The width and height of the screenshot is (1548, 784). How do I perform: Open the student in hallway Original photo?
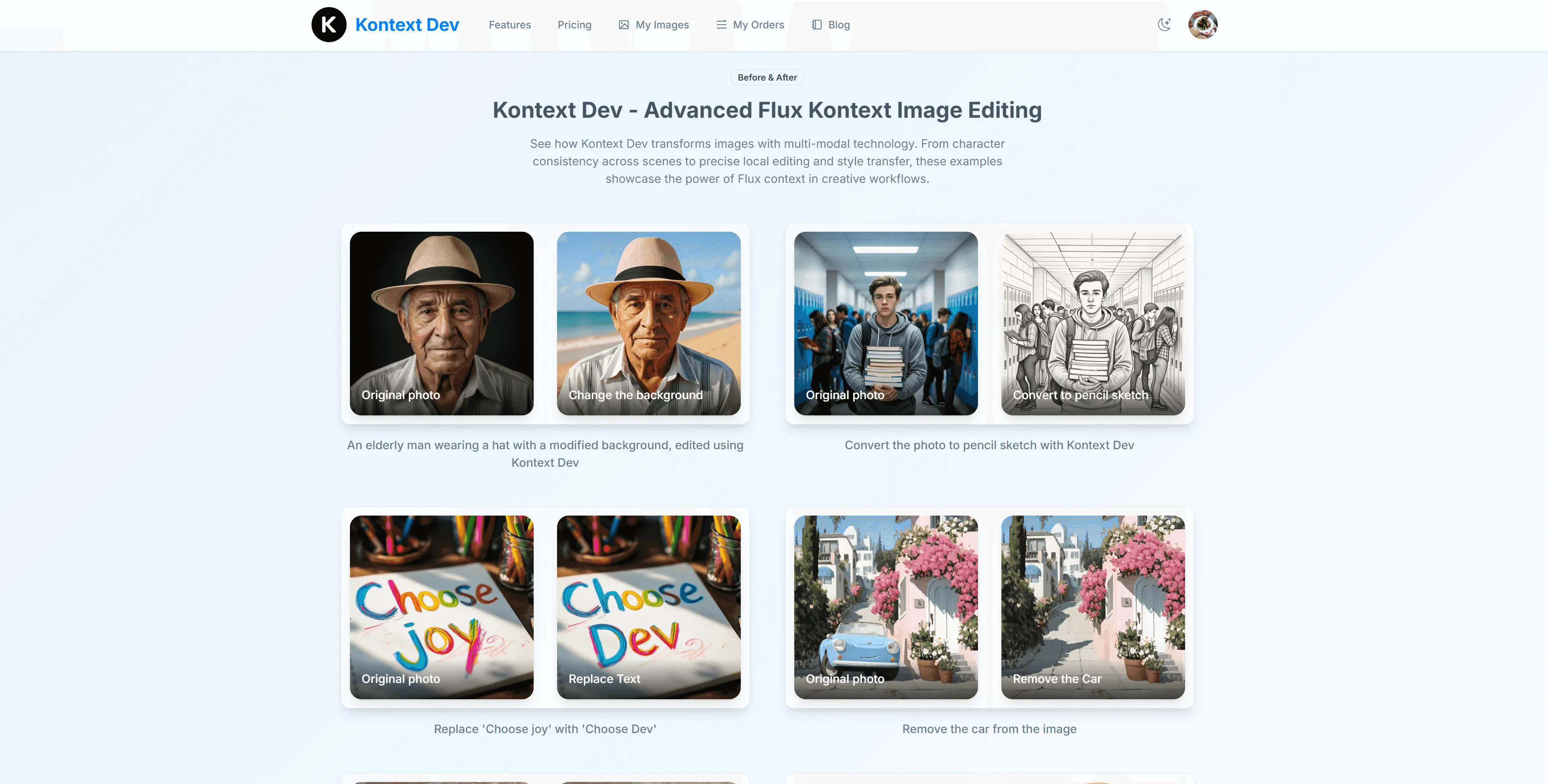pyautogui.click(x=886, y=323)
